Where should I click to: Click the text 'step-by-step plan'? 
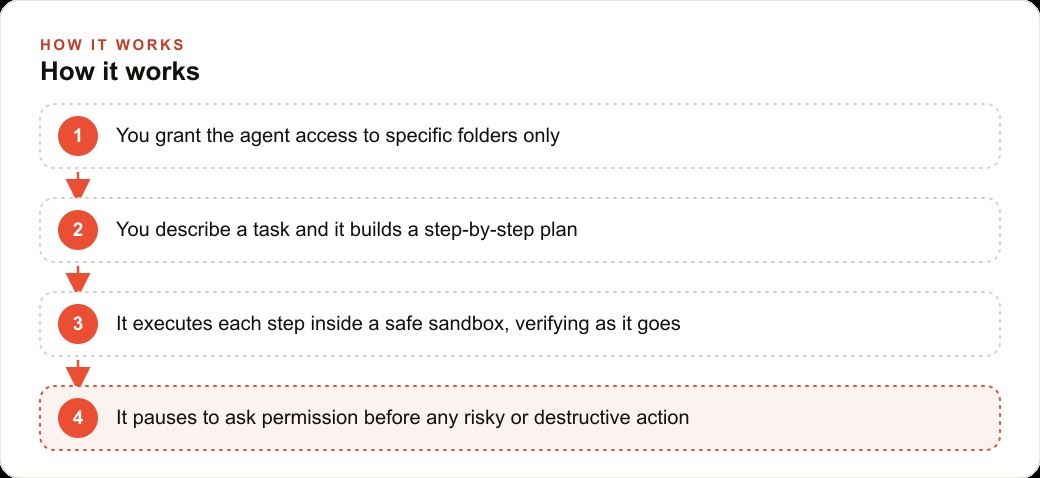click(501, 230)
